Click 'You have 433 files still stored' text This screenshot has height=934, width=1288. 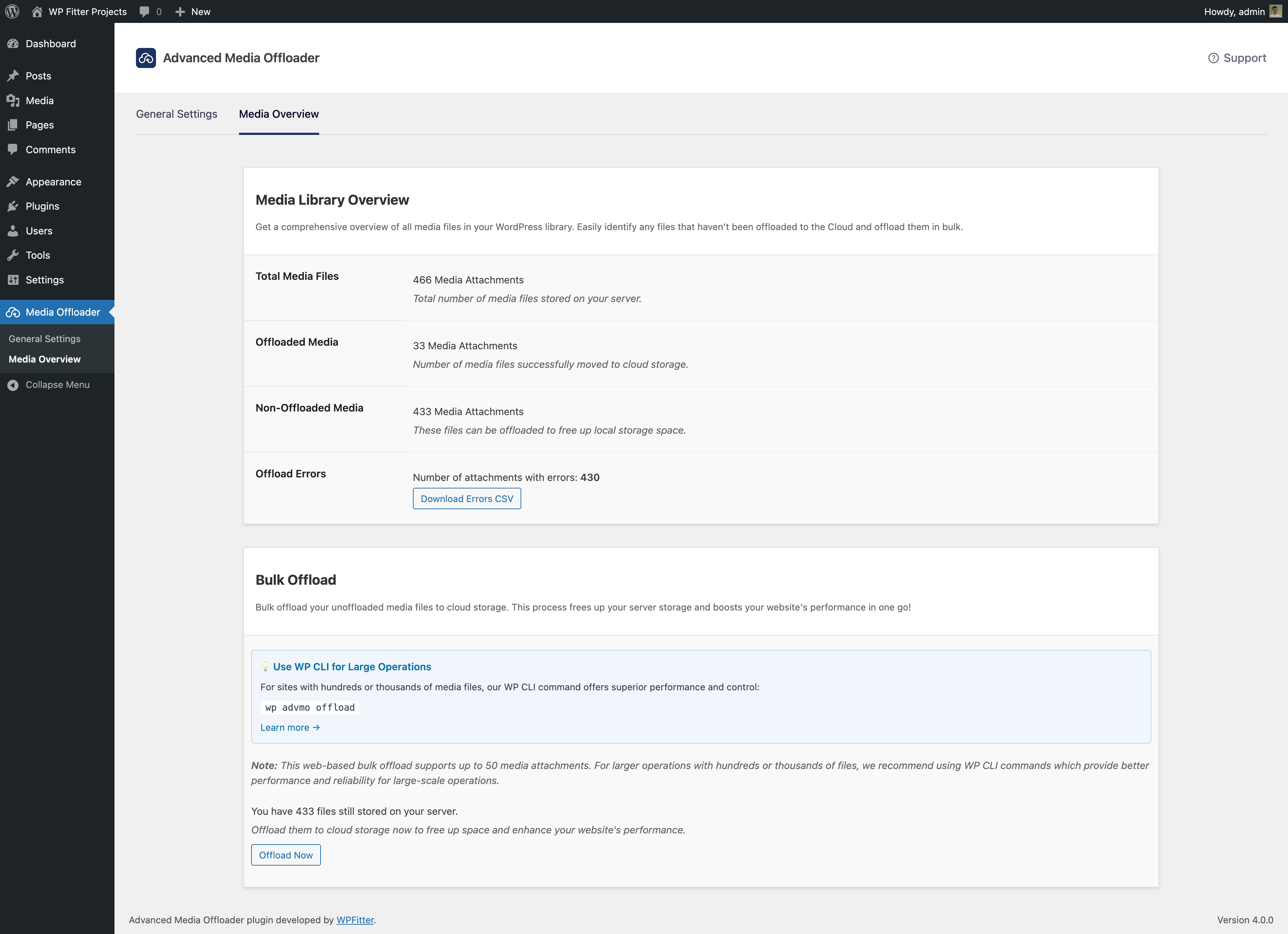click(x=354, y=811)
